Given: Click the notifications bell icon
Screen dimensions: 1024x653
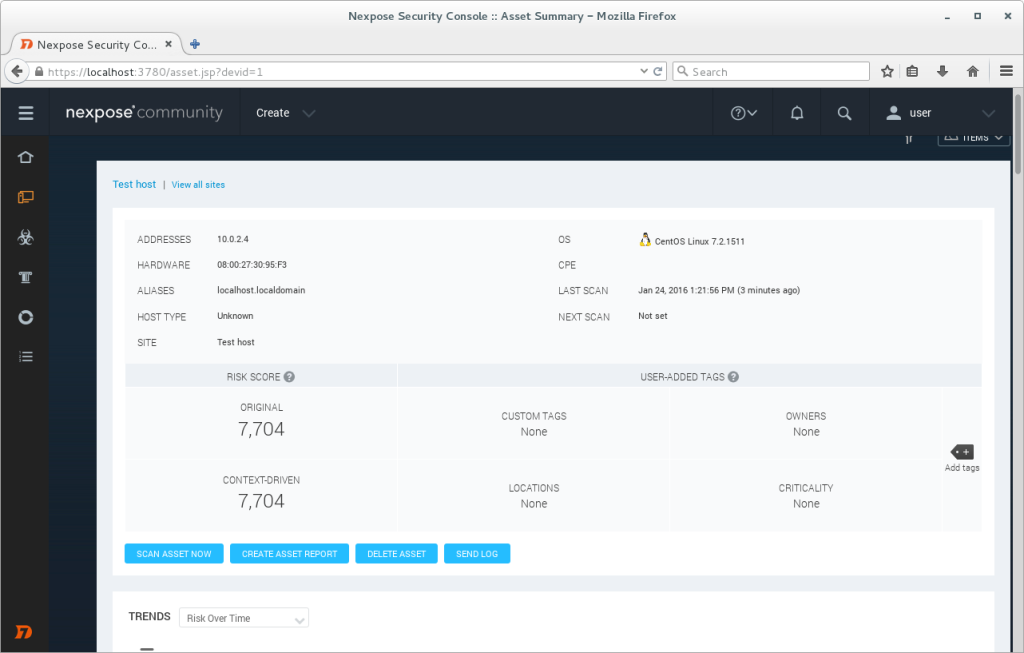Looking at the screenshot, I should coord(795,112).
